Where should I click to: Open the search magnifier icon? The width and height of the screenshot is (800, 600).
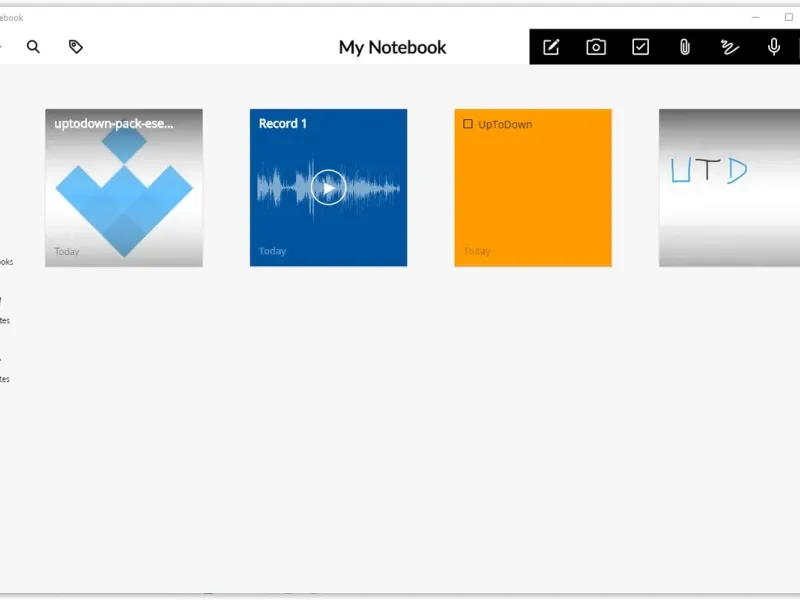tap(33, 47)
